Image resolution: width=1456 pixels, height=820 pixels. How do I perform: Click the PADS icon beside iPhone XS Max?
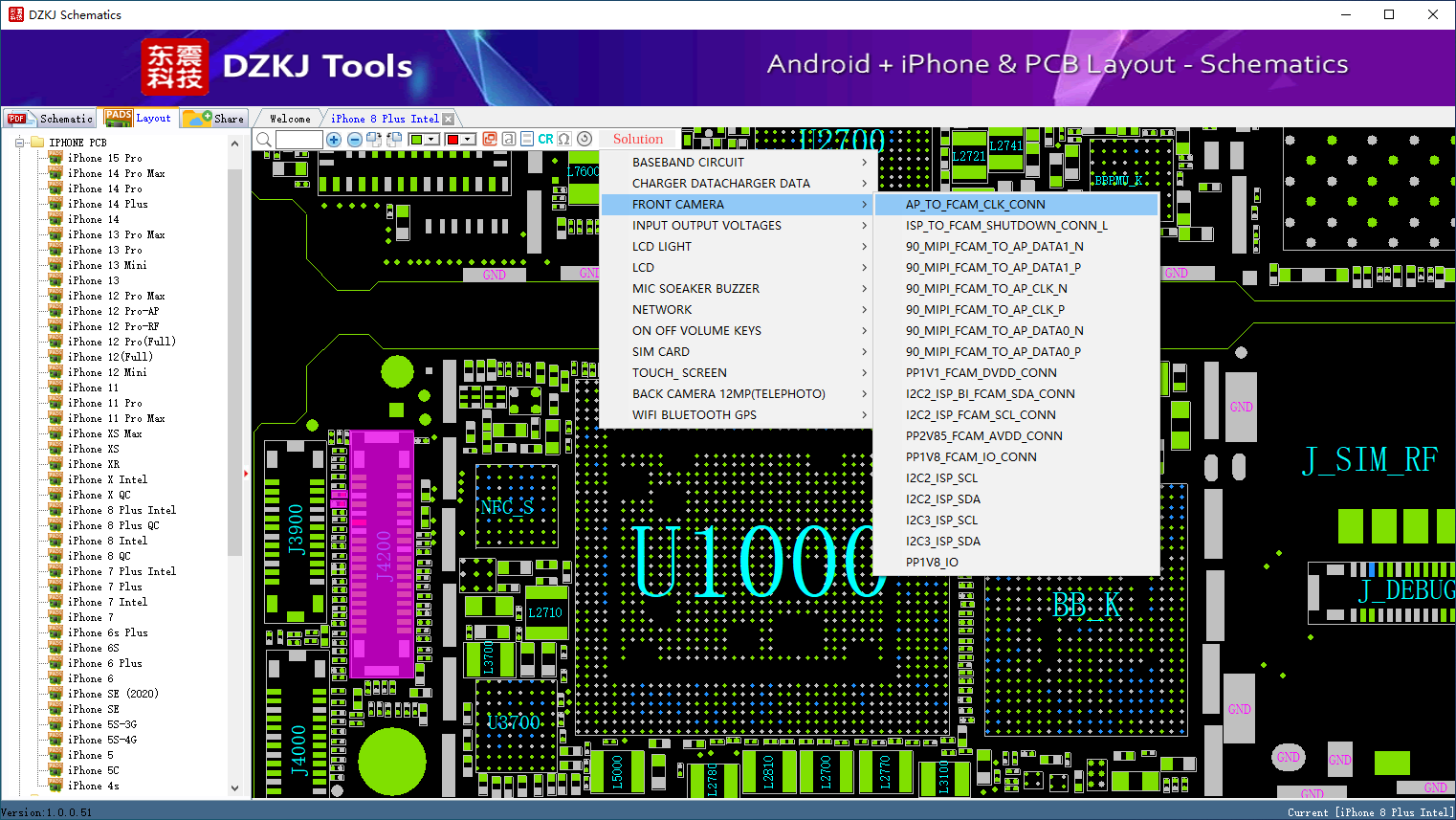55,433
